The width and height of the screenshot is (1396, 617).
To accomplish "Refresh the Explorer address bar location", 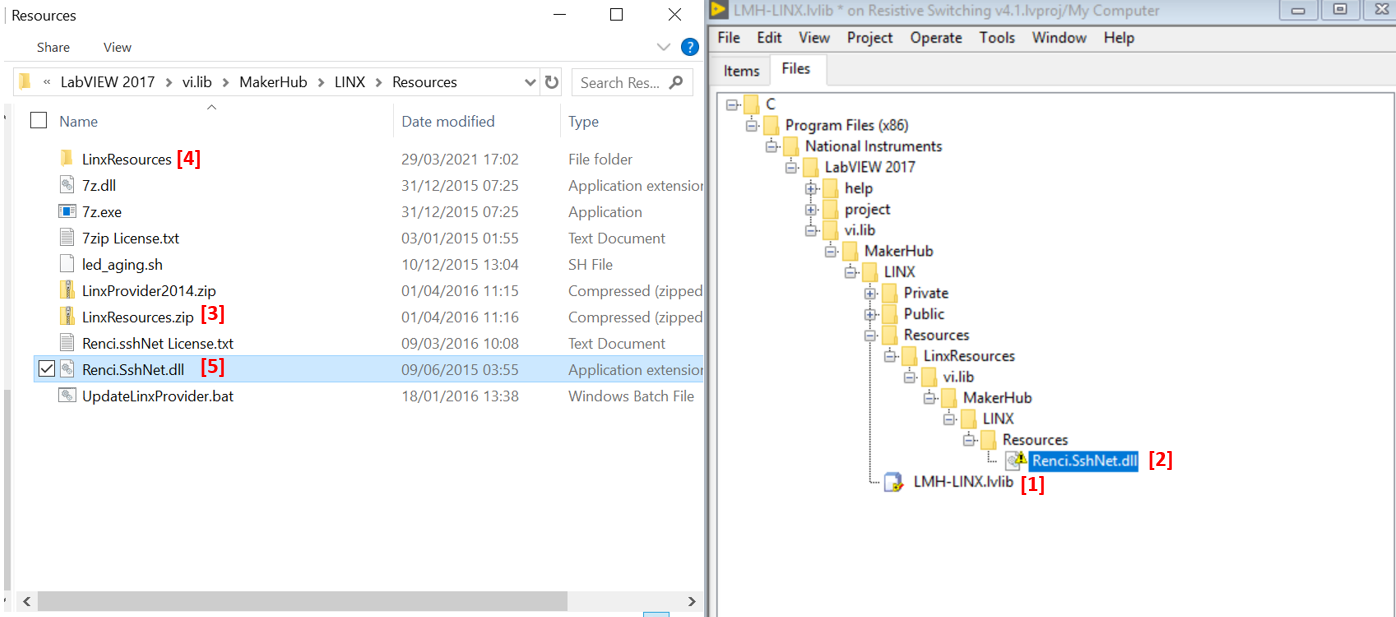I will pos(552,82).
